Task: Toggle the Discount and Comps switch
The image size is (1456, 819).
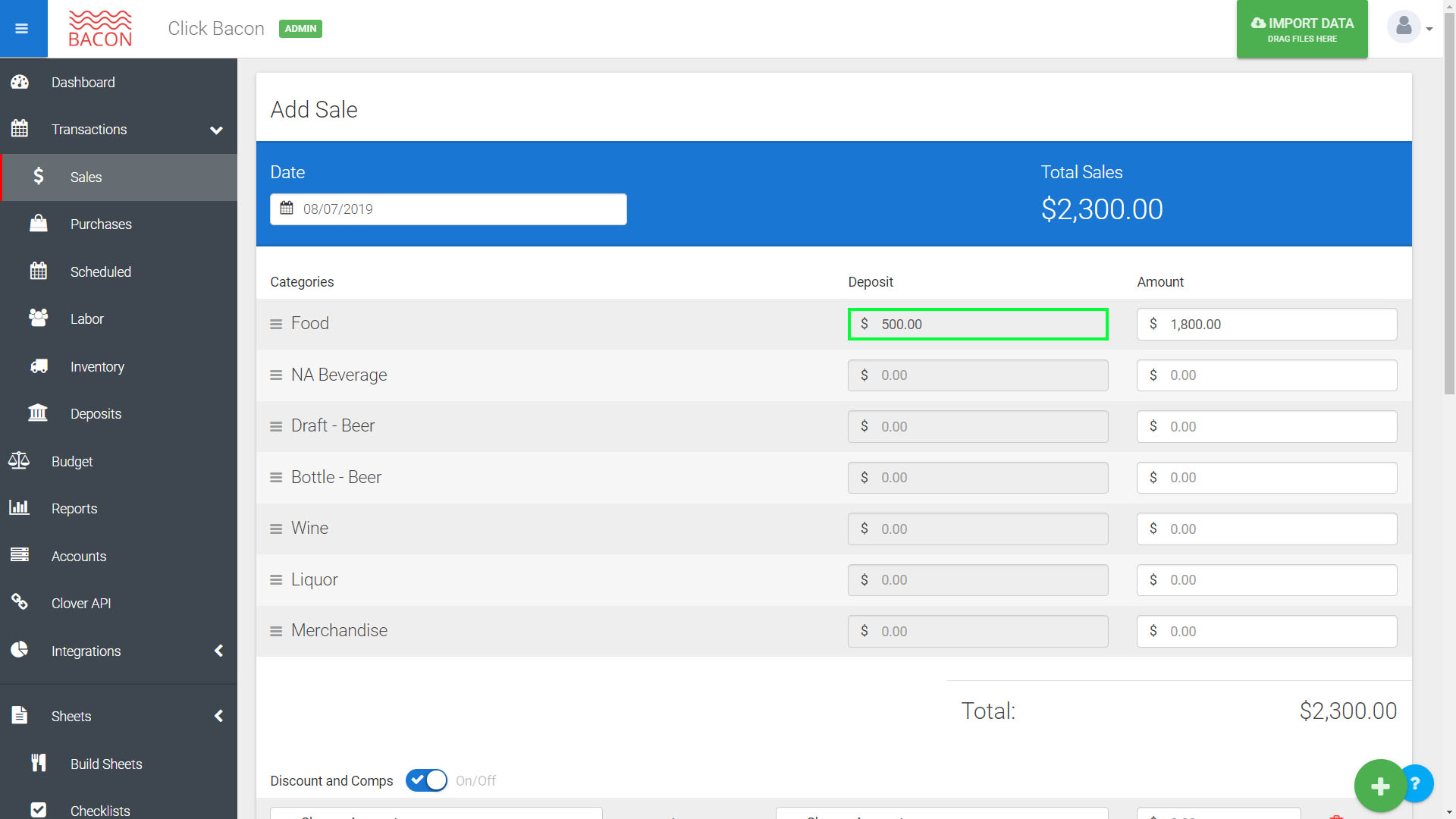Action: point(426,780)
